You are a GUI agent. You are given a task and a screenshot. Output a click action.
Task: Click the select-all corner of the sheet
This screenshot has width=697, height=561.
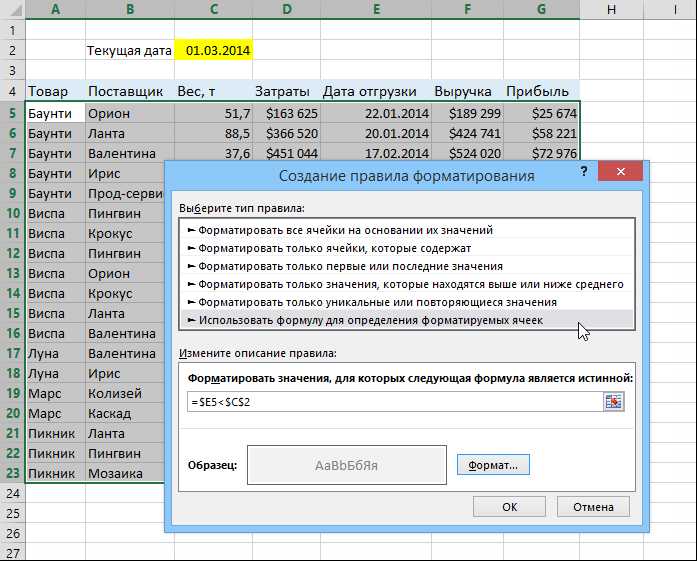tap(12, 9)
